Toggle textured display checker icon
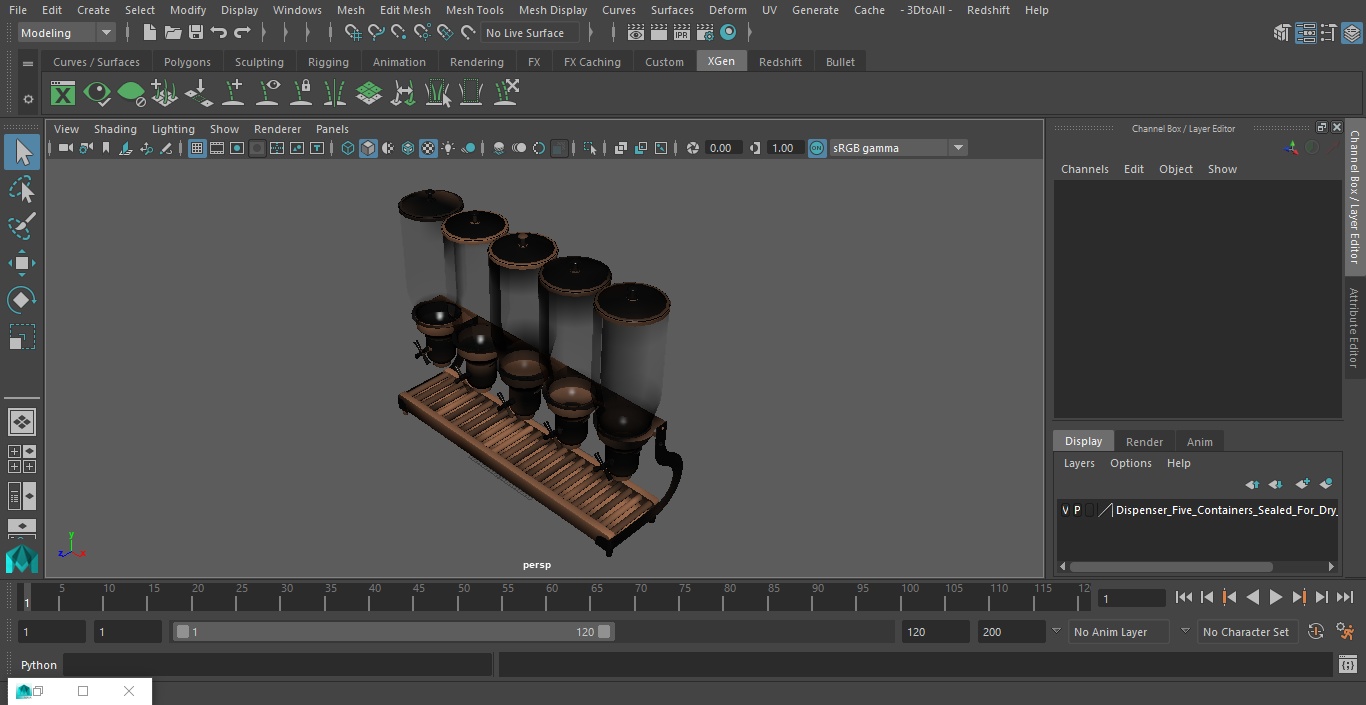The width and height of the screenshot is (1366, 705). 428,148
